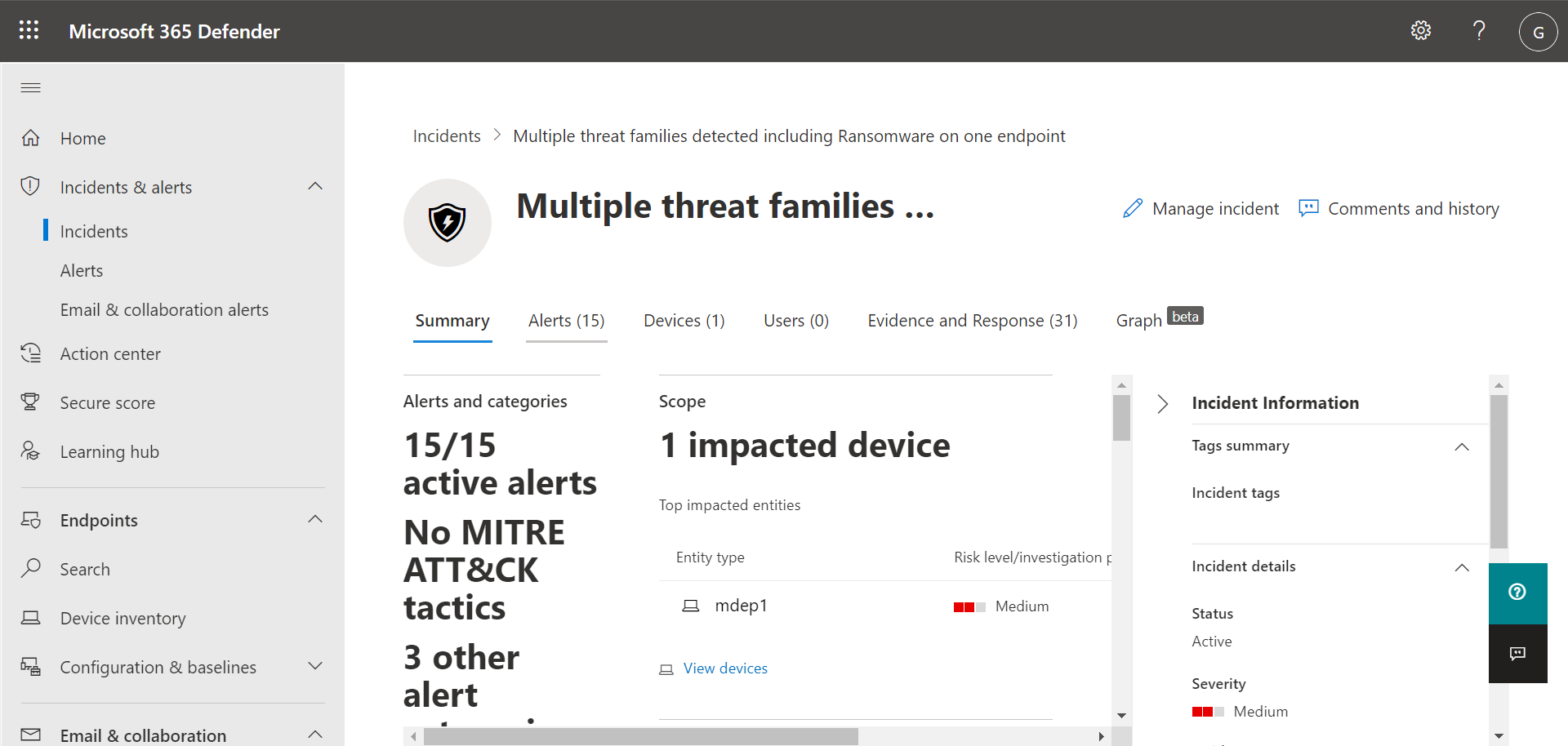Click Incidents breadcrumb link
The width and height of the screenshot is (1568, 746).
(x=447, y=136)
